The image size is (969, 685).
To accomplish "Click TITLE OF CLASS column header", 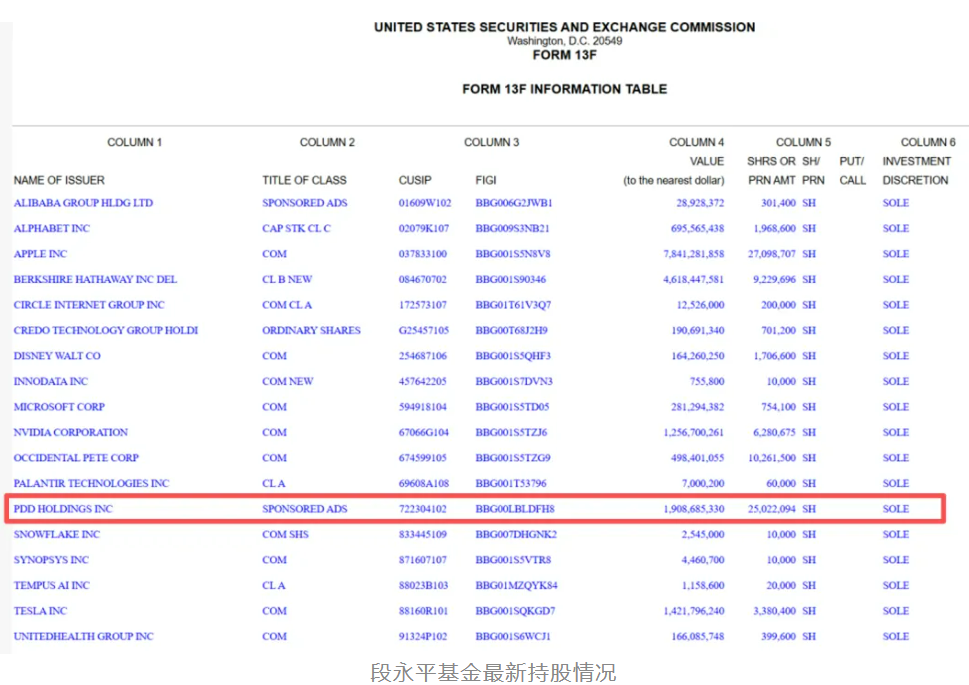I will tap(304, 180).
